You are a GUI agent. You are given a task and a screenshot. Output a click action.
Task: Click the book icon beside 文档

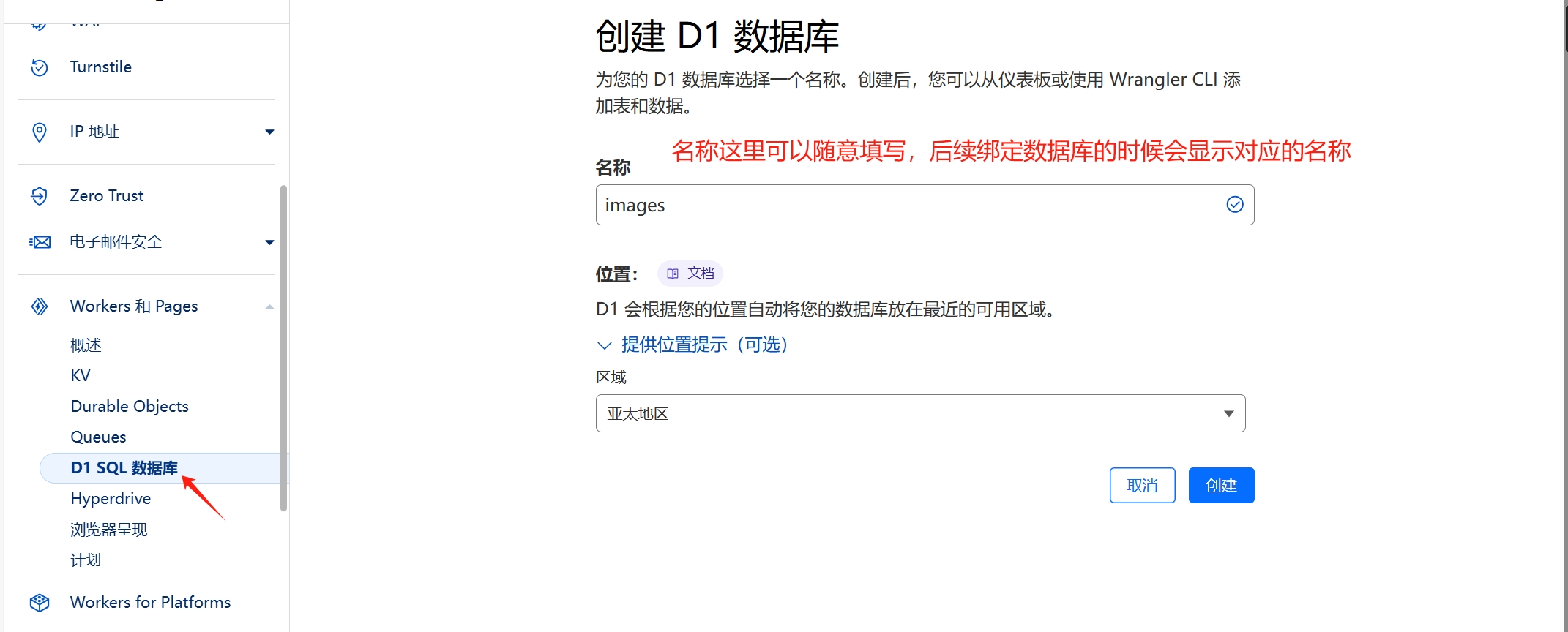pyautogui.click(x=673, y=274)
